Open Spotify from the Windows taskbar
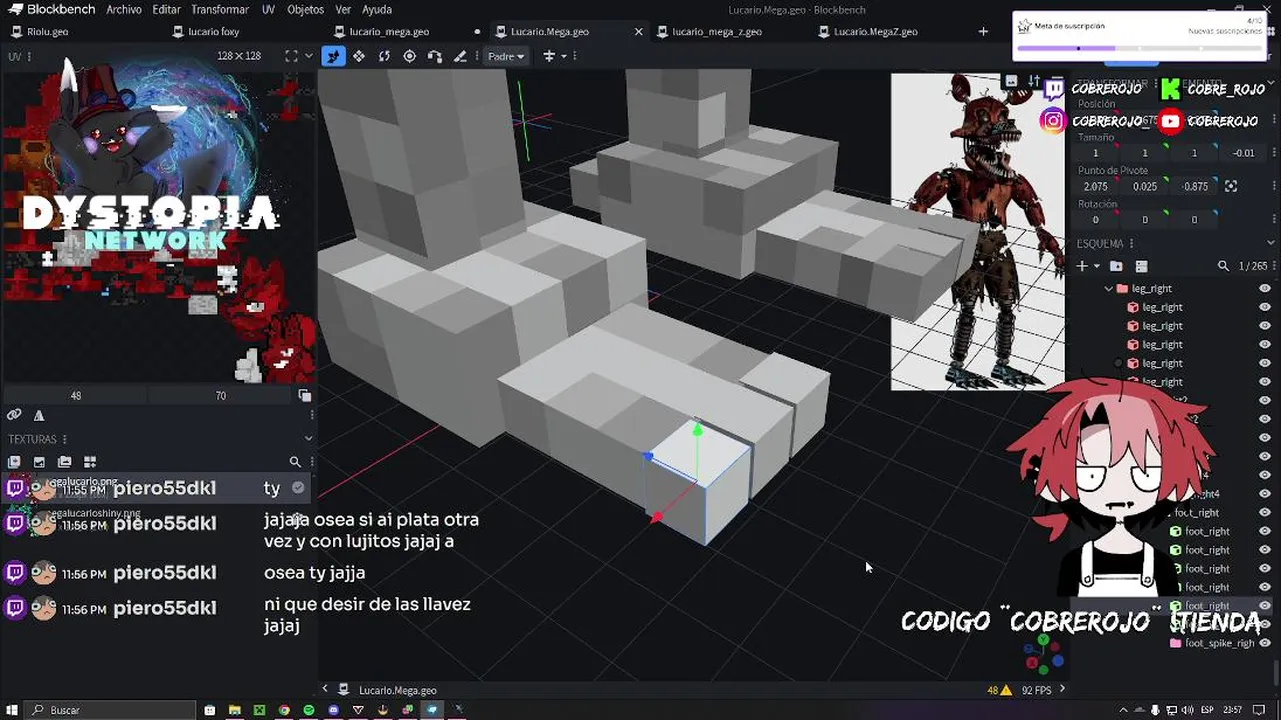Image resolution: width=1281 pixels, height=720 pixels. click(309, 710)
